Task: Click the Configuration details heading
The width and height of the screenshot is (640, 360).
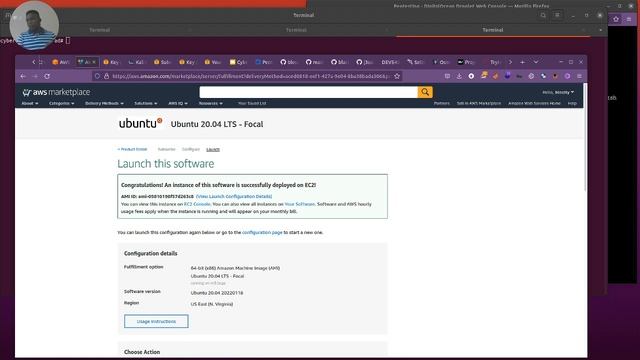Action: pyautogui.click(x=151, y=253)
